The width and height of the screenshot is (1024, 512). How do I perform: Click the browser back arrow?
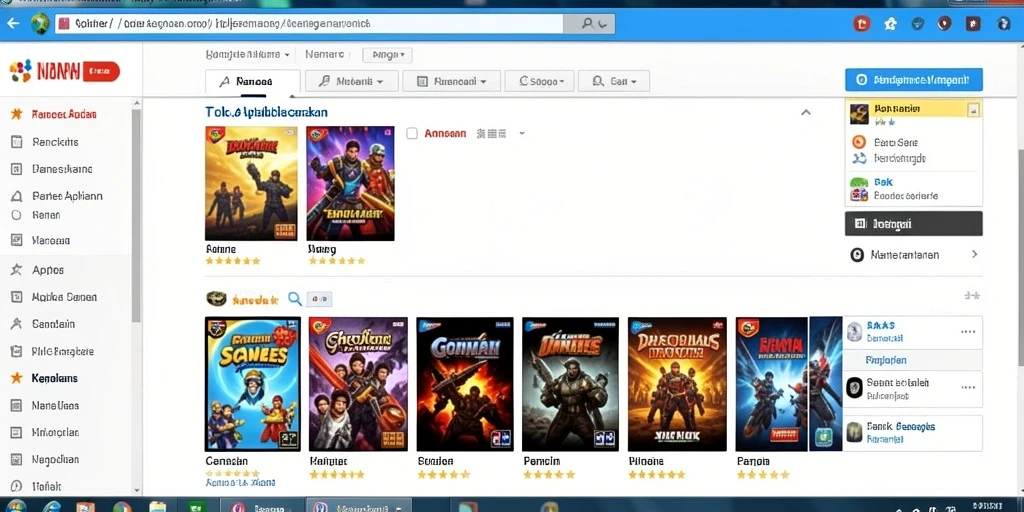click(13, 24)
